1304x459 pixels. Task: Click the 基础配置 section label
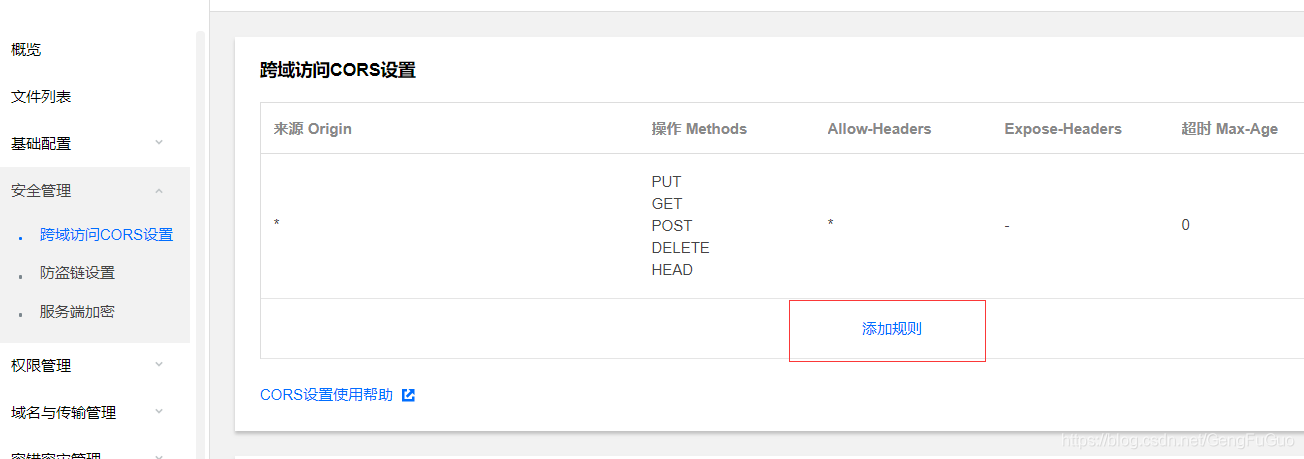[41, 143]
